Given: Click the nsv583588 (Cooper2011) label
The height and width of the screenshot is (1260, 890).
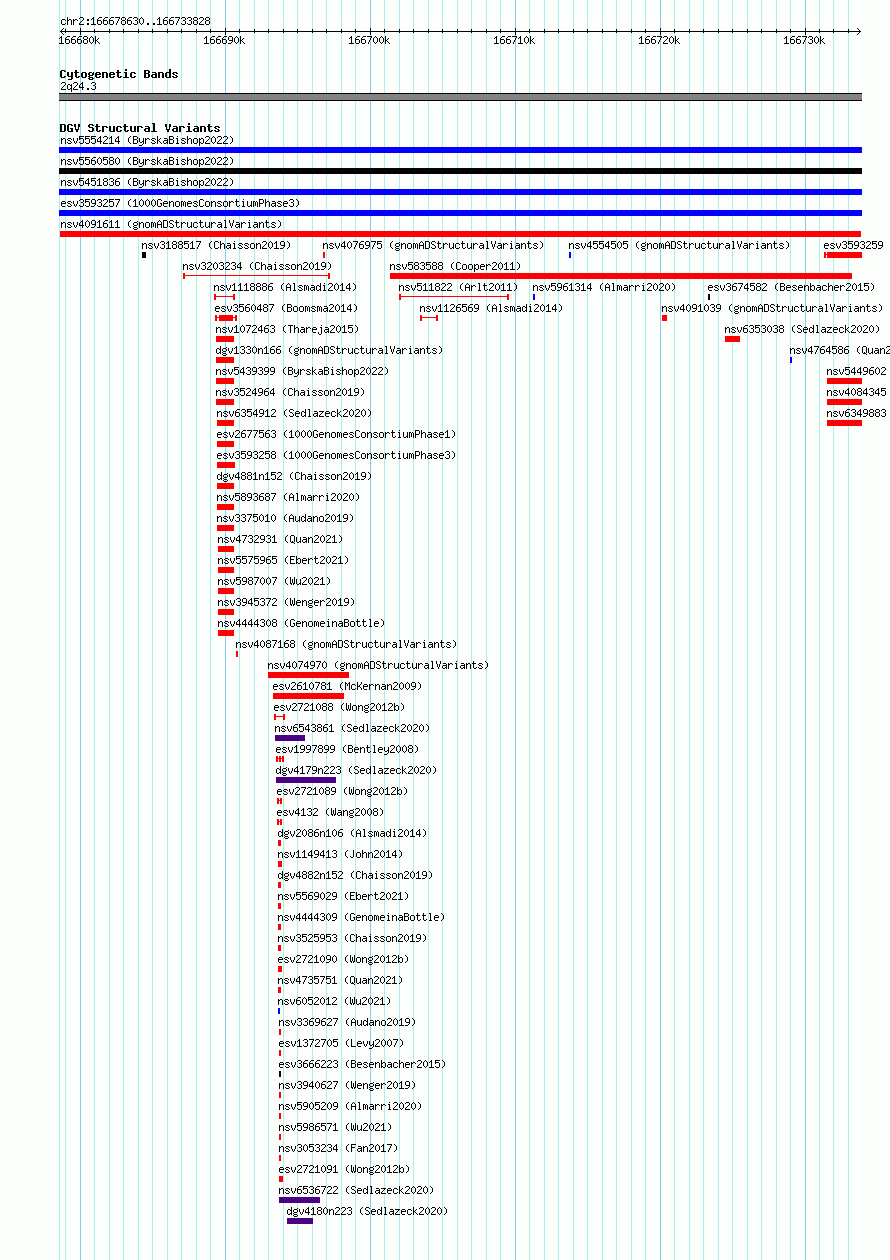Looking at the screenshot, I should point(455,266).
